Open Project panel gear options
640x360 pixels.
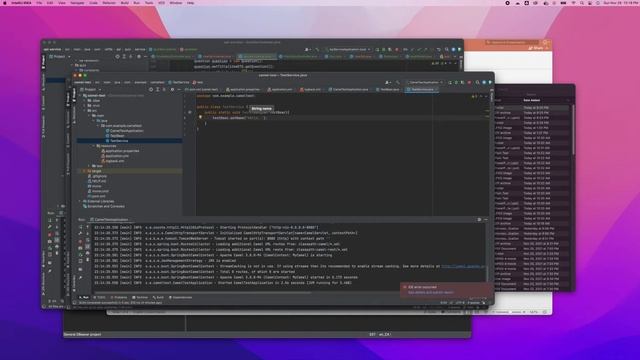pyautogui.click(x=172, y=89)
